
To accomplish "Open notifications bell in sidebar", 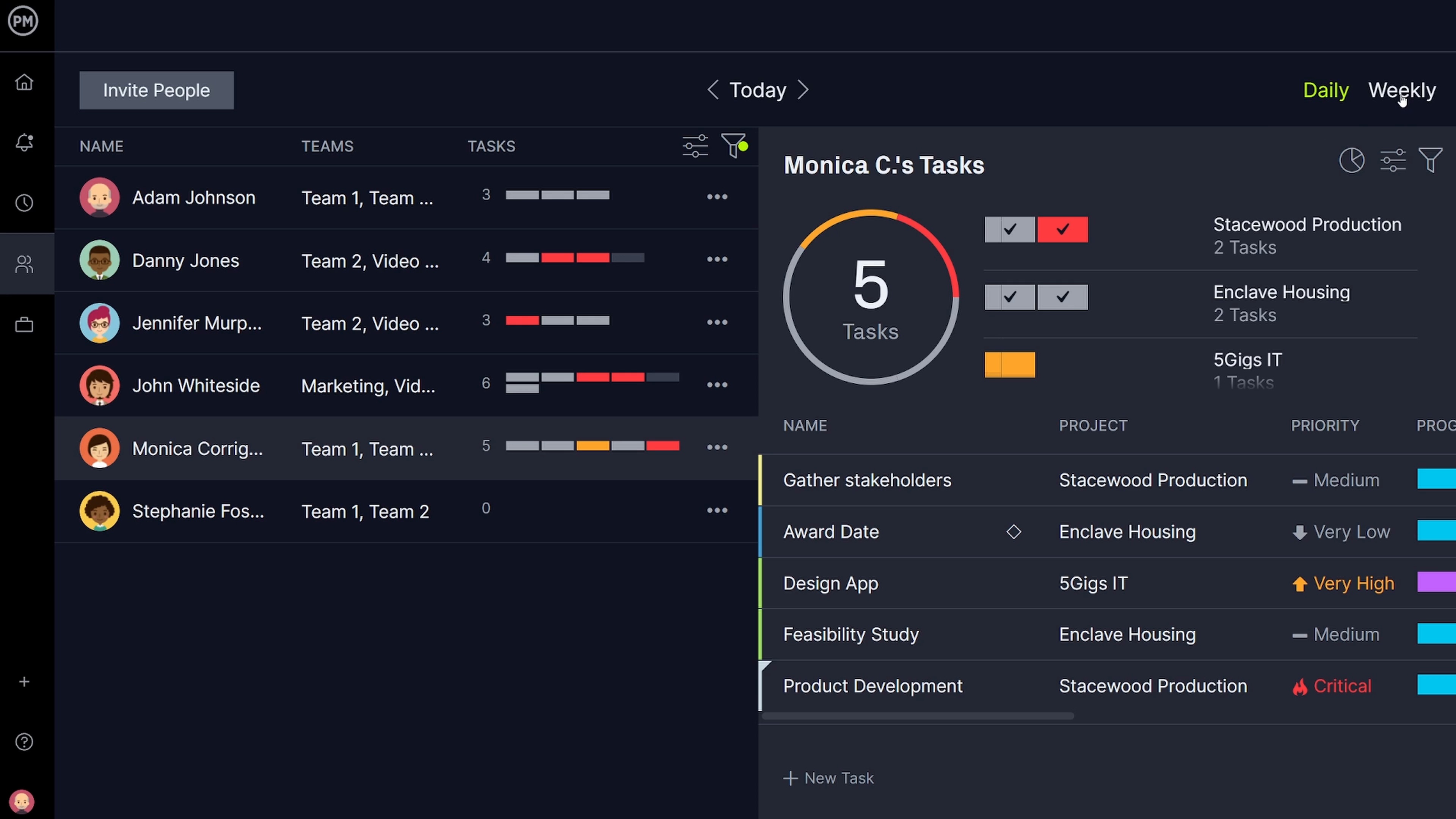I will (24, 142).
